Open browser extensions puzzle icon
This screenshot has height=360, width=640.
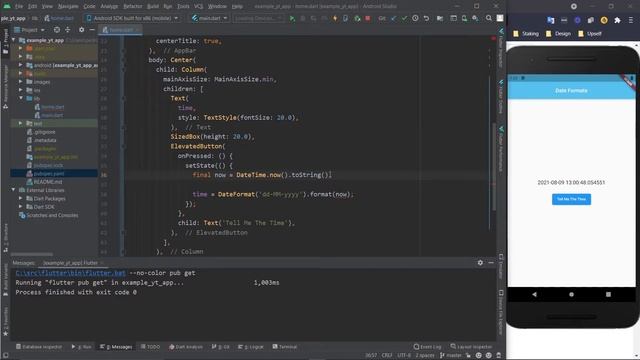617,20
